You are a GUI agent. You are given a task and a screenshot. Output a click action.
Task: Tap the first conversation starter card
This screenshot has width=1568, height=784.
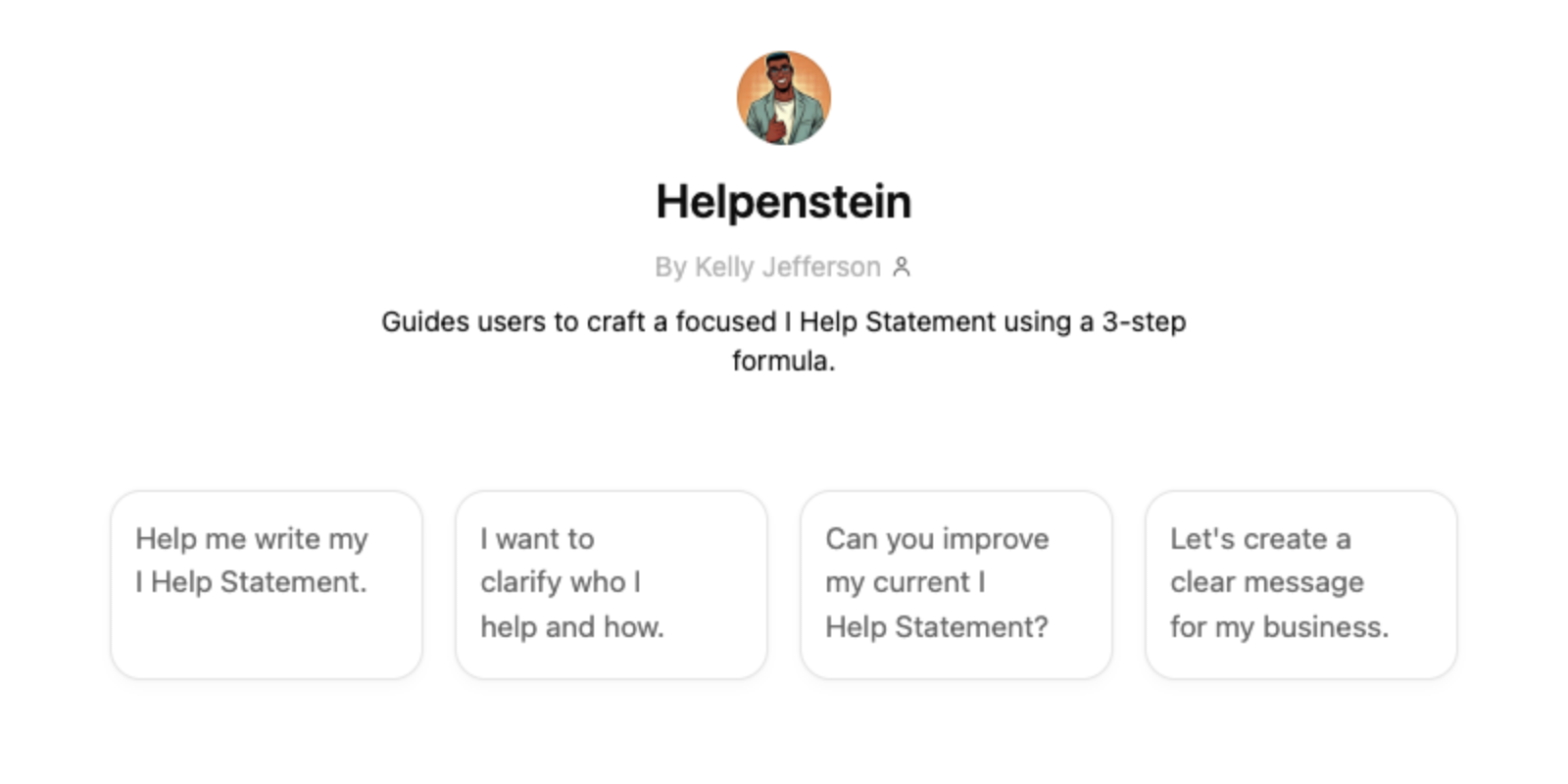click(x=267, y=585)
